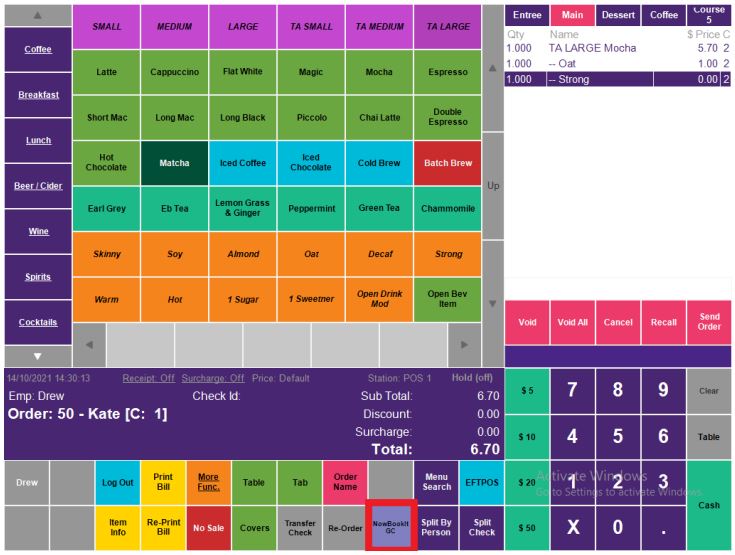This screenshot has height=555, width=735.
Task: Toggle the Surcharge: Off setting
Action: [213, 378]
